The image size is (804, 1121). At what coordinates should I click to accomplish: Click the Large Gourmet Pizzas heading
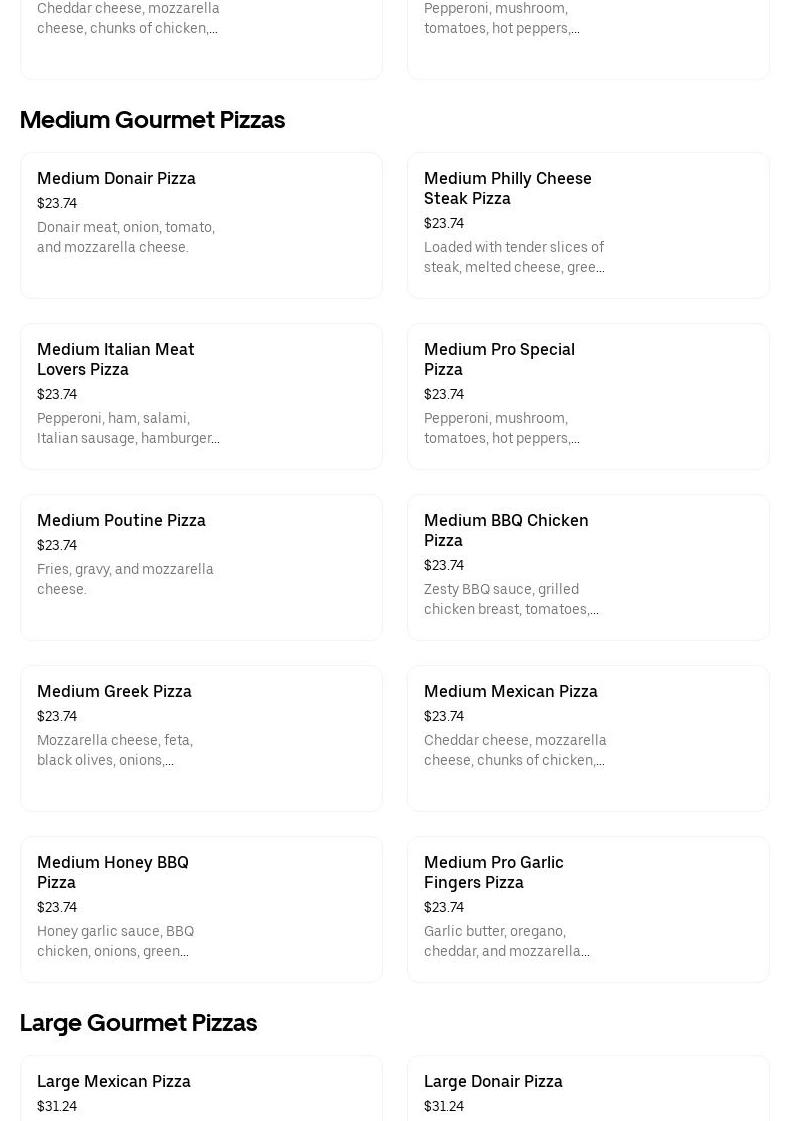point(138,1023)
